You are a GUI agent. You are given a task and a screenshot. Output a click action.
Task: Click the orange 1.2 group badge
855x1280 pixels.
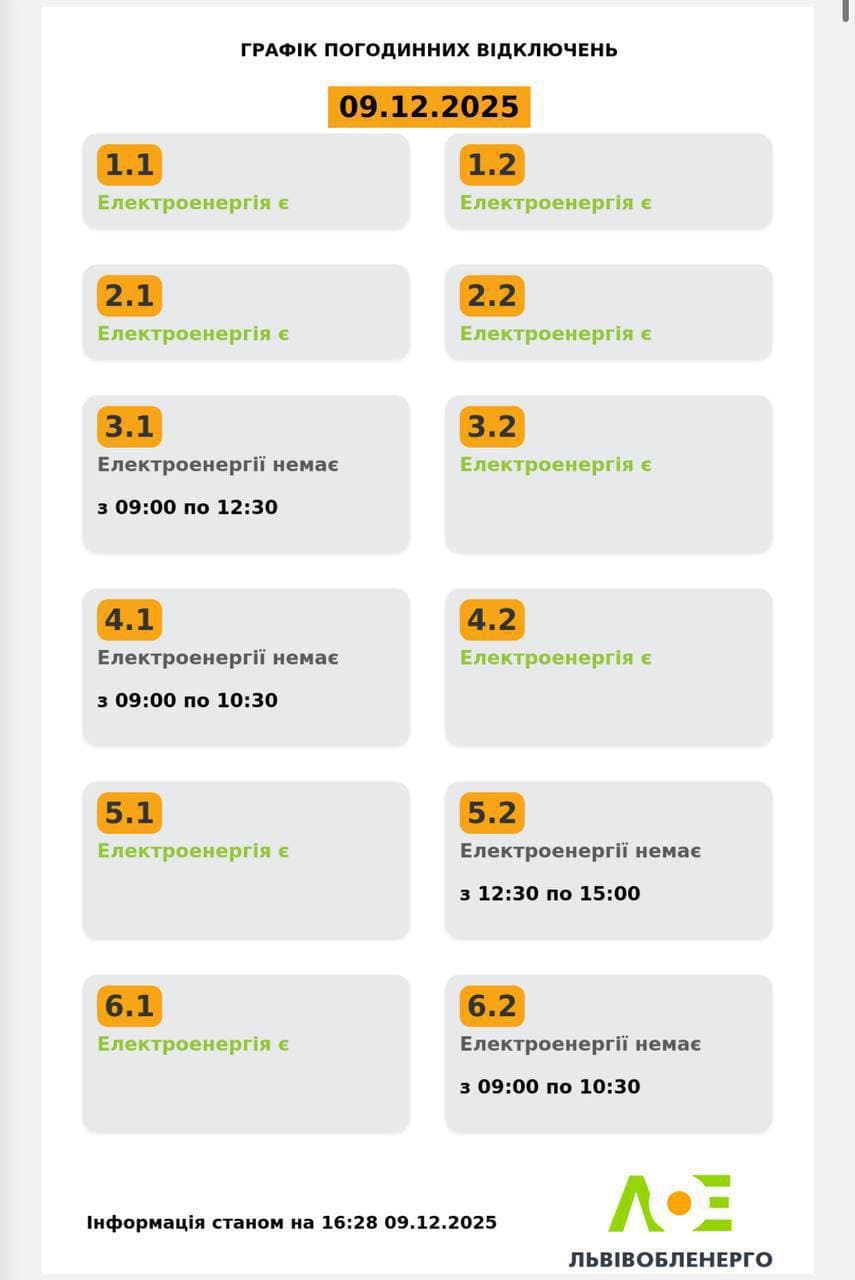point(492,165)
